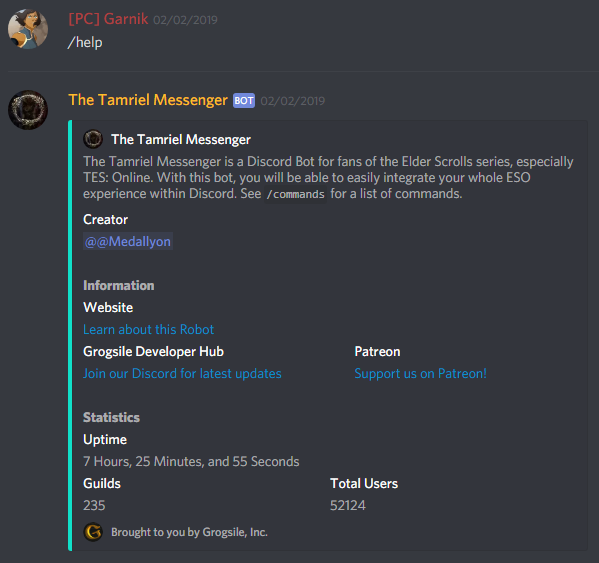Screen dimensions: 599x563
Task: Click Garnik's message timestamp 02/02/2019
Action: (x=185, y=20)
